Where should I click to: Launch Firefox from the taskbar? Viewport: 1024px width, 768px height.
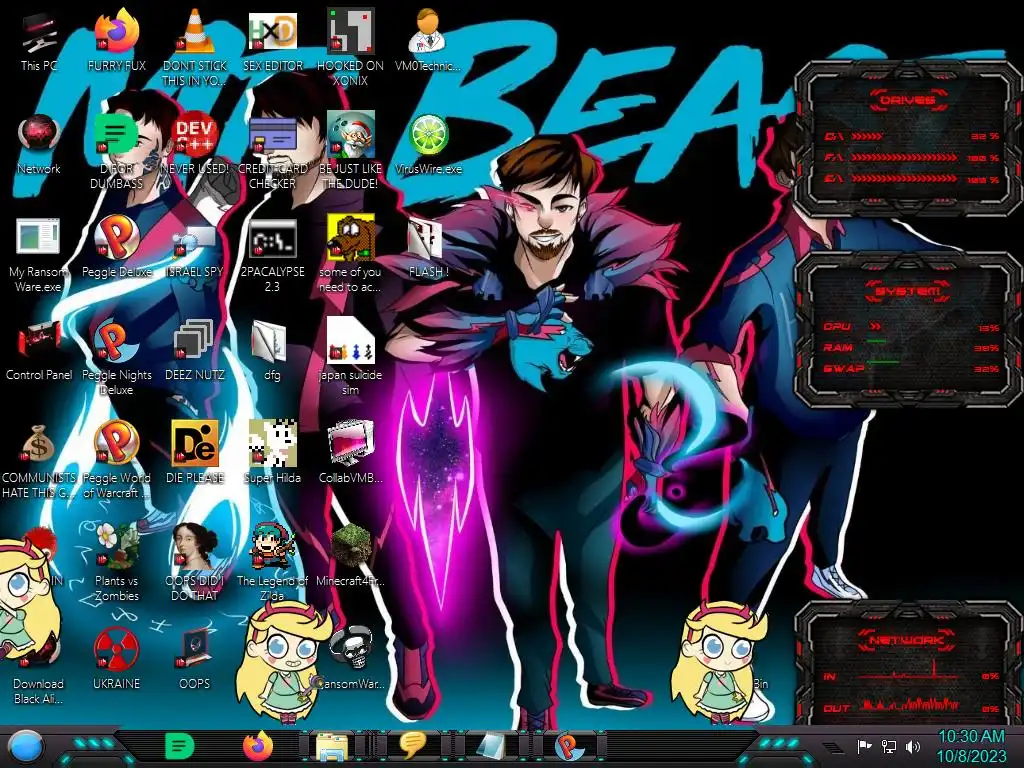click(258, 746)
